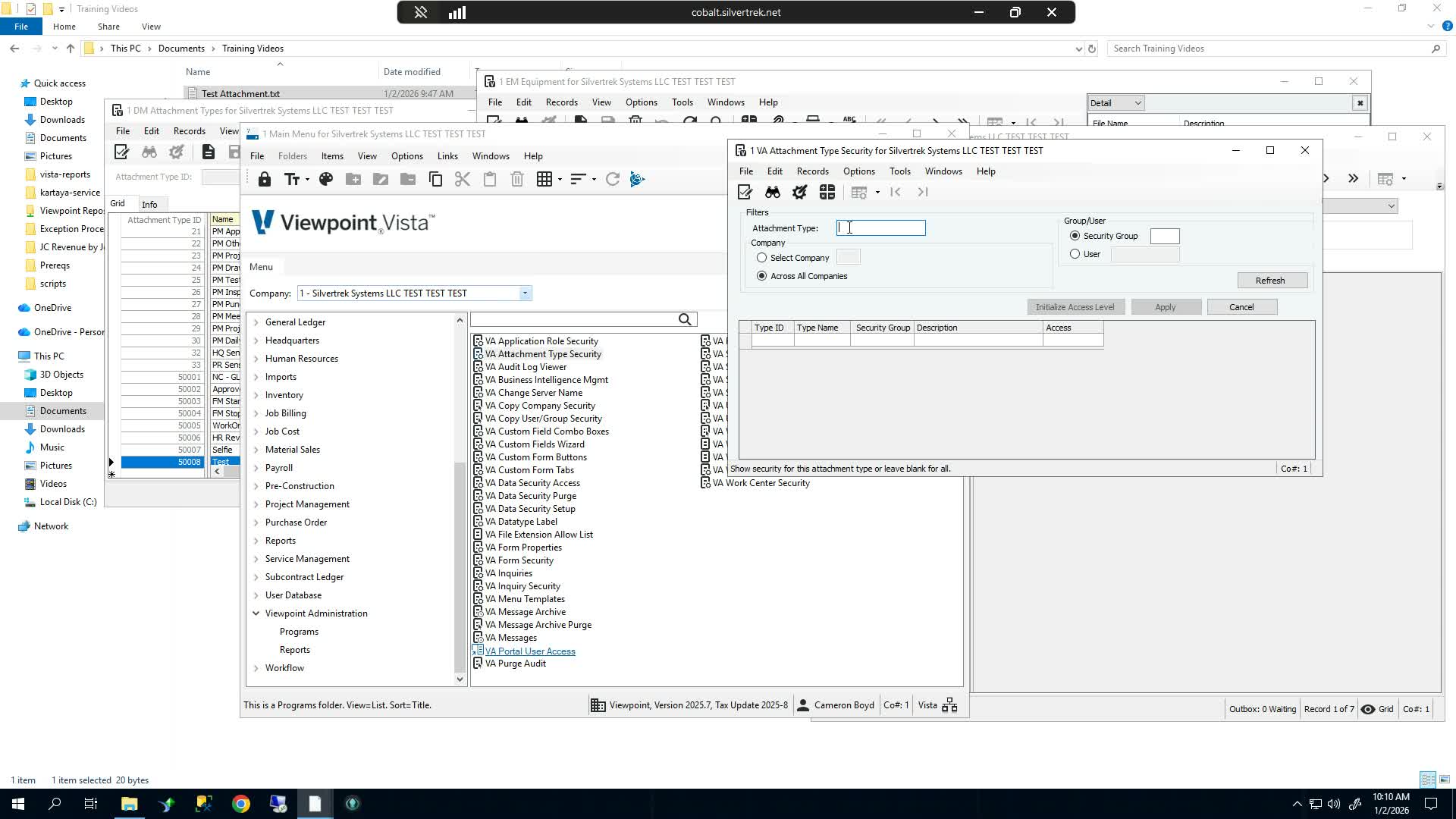Open the font size dropdown arrow
The image size is (1456, 819).
click(x=307, y=179)
